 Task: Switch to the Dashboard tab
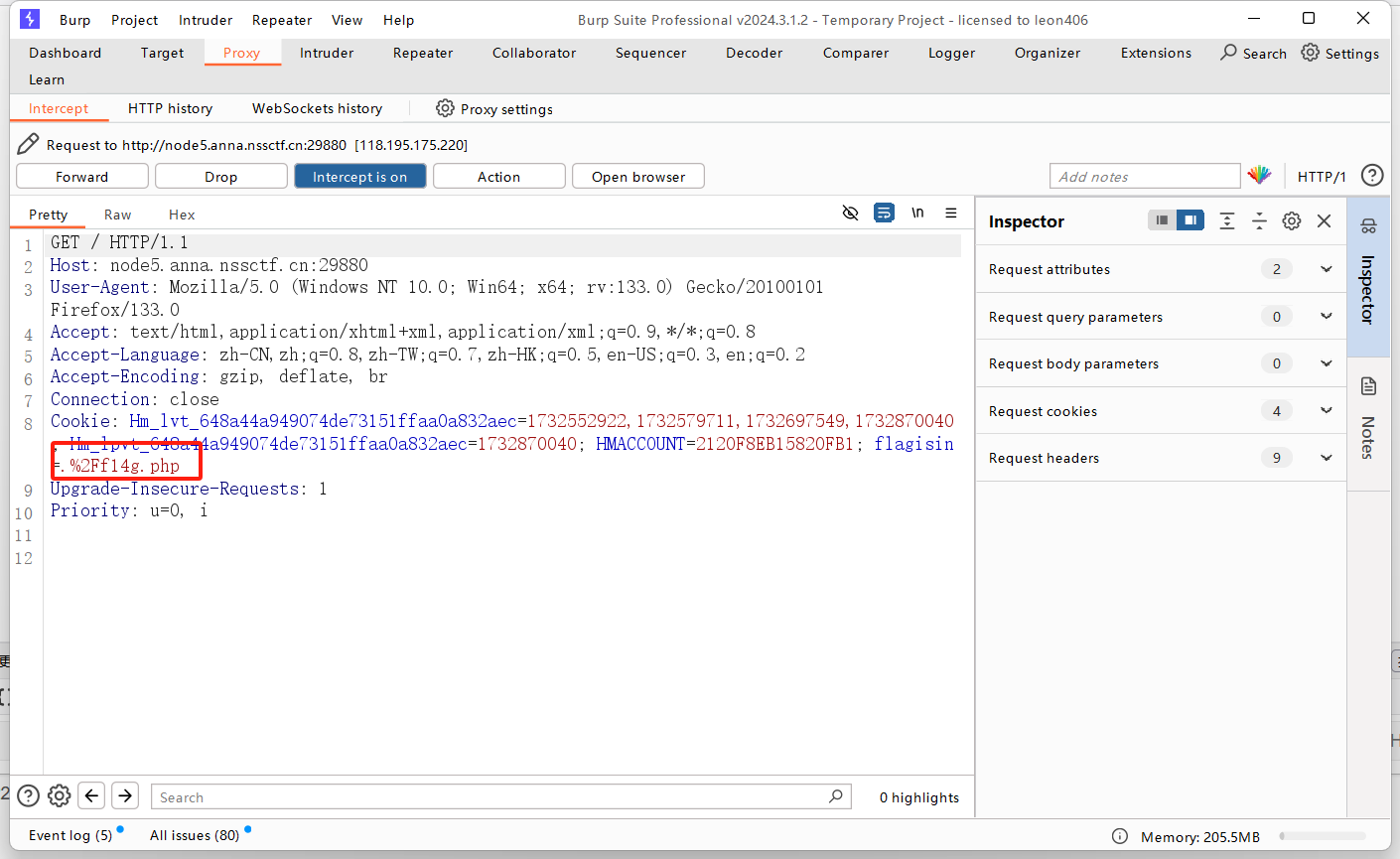[x=65, y=53]
